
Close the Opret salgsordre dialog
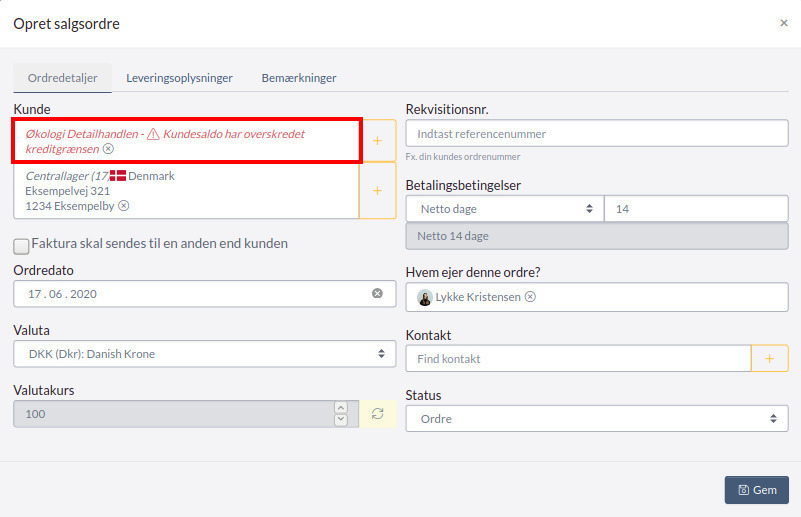pos(783,23)
